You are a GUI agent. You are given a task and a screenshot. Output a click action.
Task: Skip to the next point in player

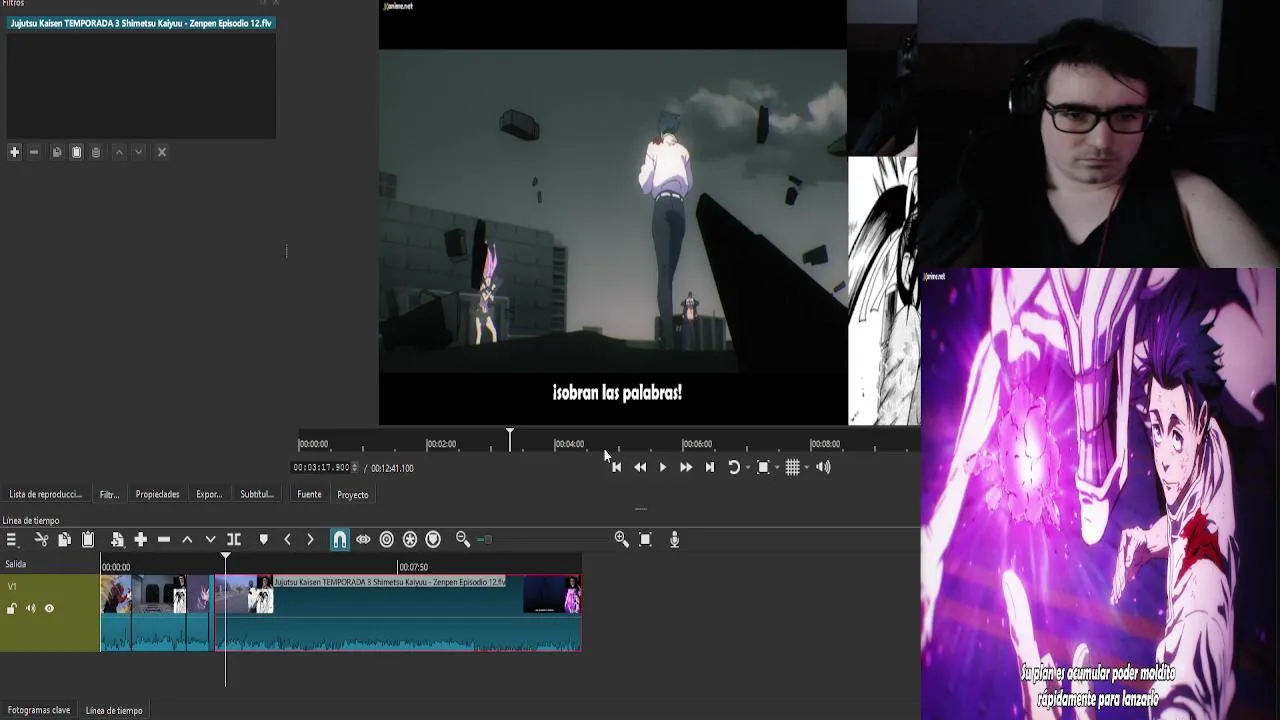tap(710, 467)
